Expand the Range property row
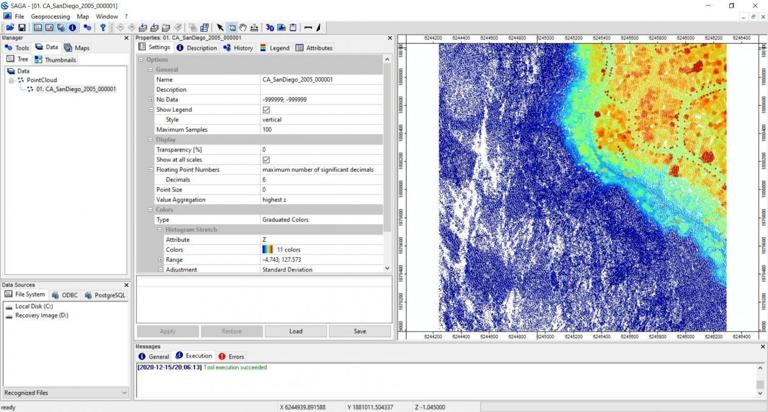The height and width of the screenshot is (412, 768). point(160,260)
